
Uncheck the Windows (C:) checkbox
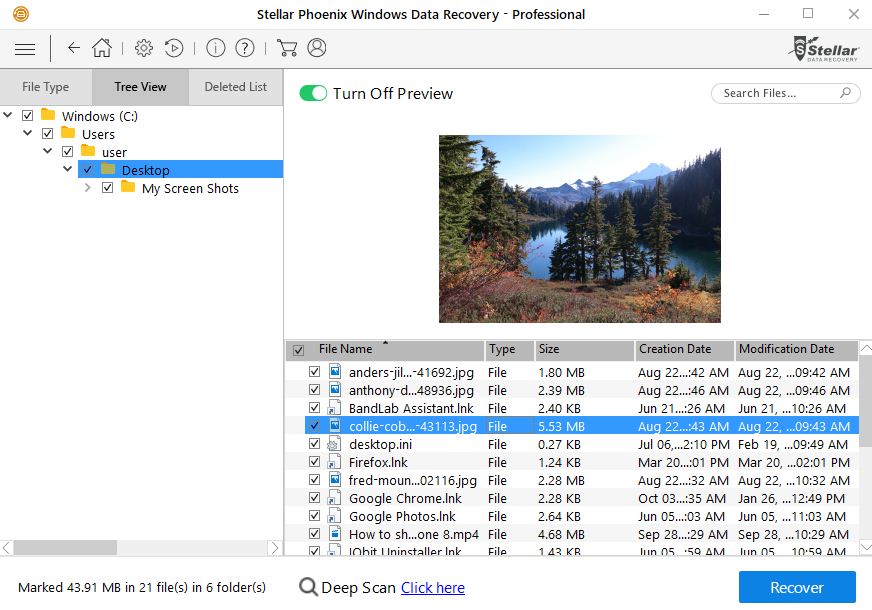(27, 116)
